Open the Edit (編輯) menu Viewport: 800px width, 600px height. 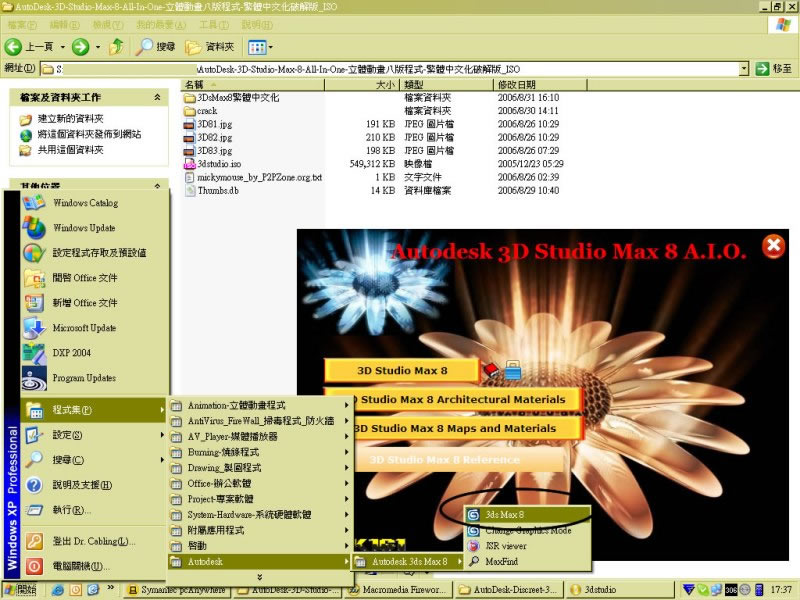tap(64, 24)
